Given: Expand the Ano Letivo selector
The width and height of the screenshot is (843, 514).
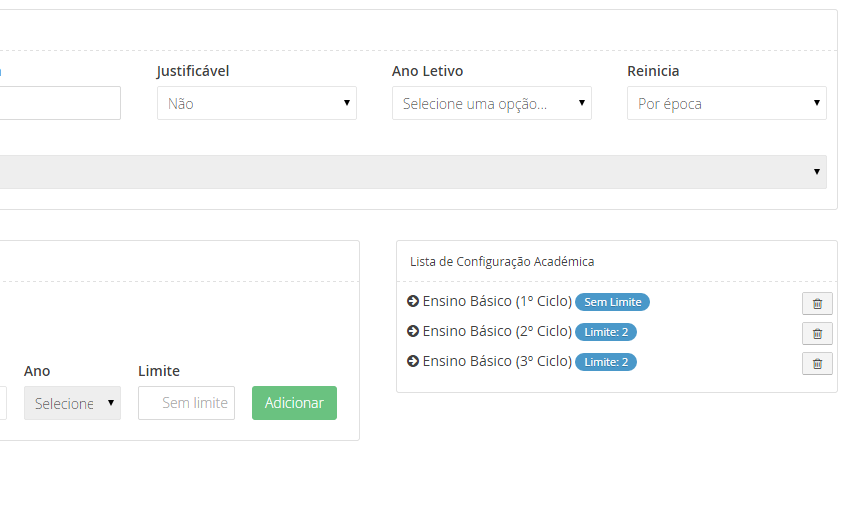Looking at the screenshot, I should (491, 103).
